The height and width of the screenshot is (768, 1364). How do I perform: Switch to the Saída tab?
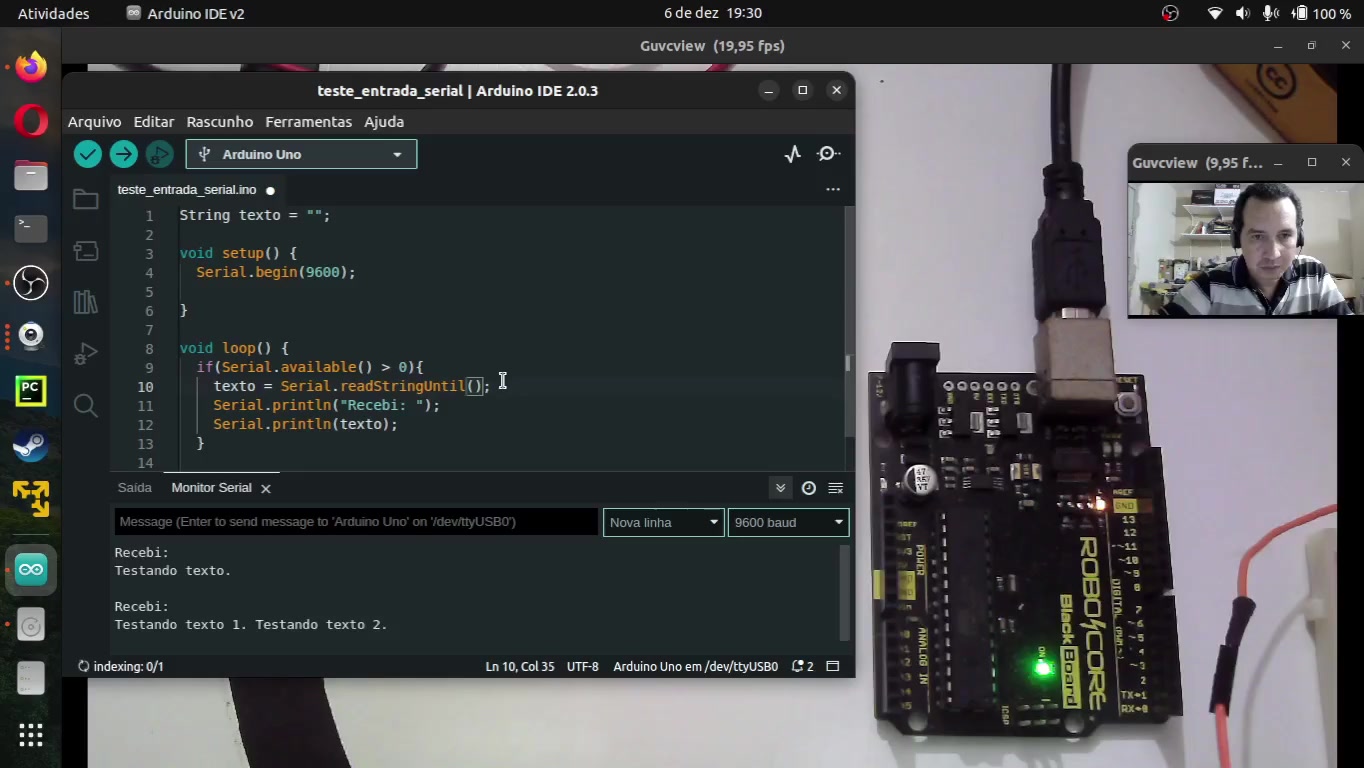(x=134, y=487)
